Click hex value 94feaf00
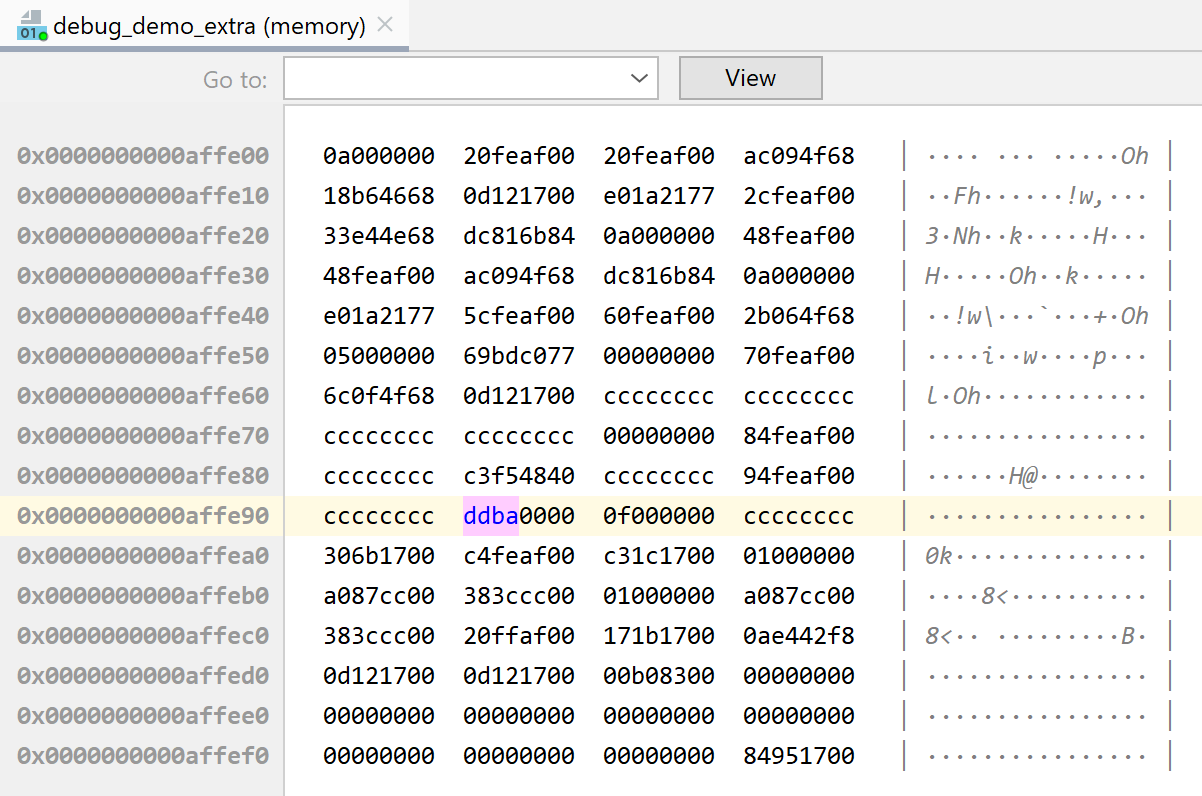 (x=799, y=476)
